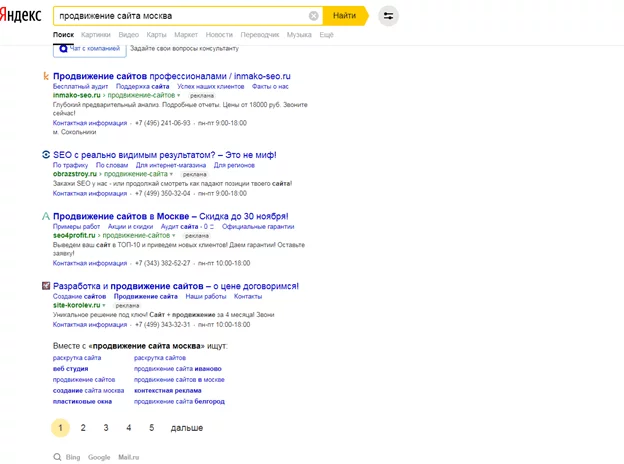This screenshot has height=464, width=624.
Task: Click По трафику sitelink
Action: pyautogui.click(x=70, y=165)
